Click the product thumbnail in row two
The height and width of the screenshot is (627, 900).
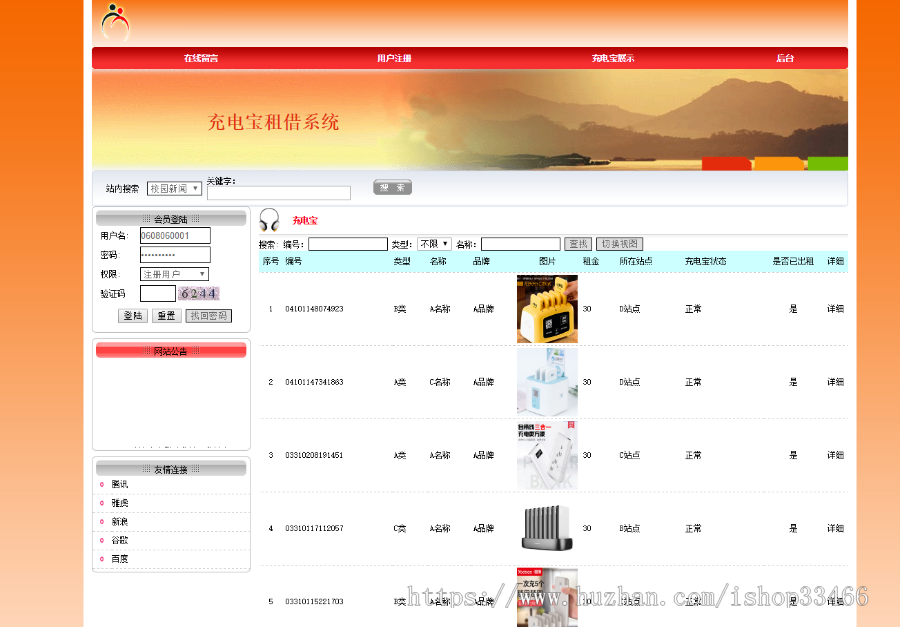click(547, 381)
